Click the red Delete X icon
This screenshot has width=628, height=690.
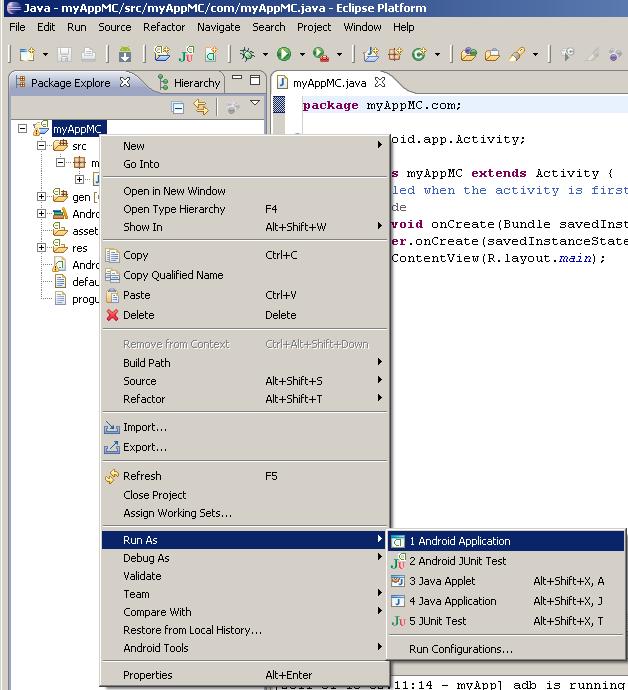tap(112, 315)
